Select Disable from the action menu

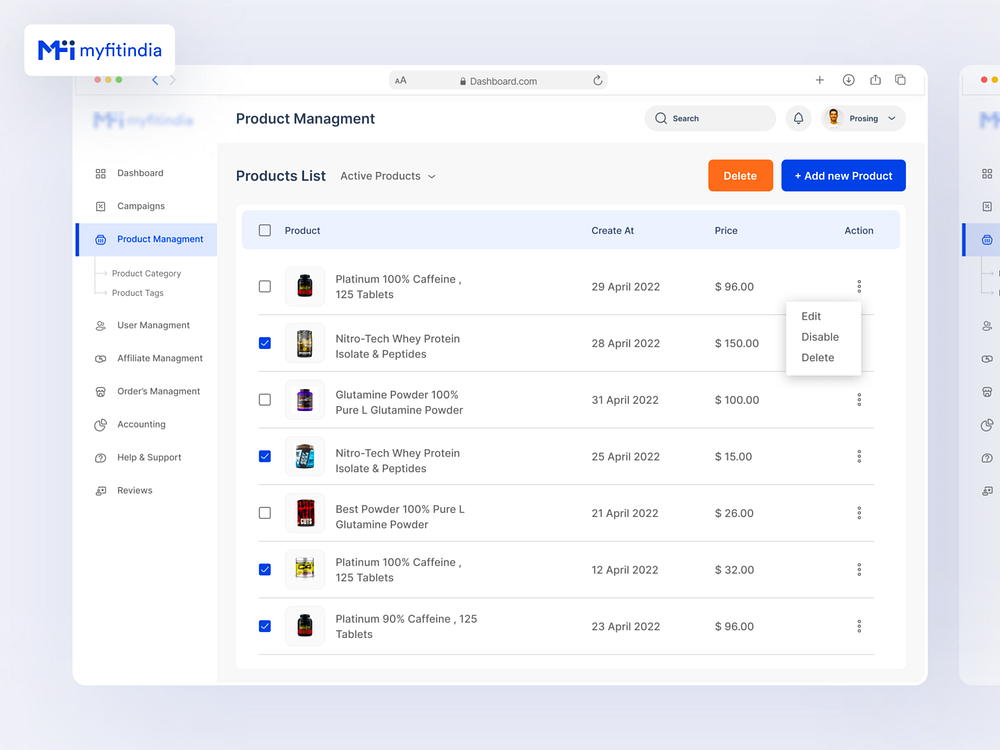coord(820,337)
